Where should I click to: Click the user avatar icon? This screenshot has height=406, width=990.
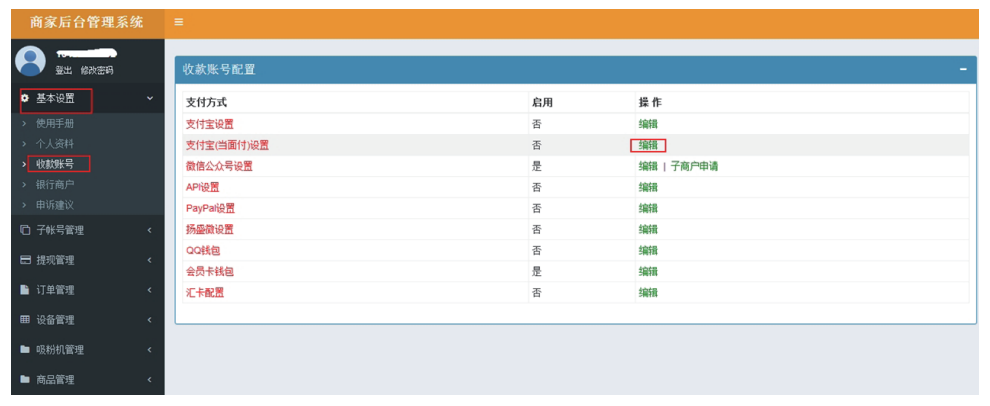pos(30,61)
